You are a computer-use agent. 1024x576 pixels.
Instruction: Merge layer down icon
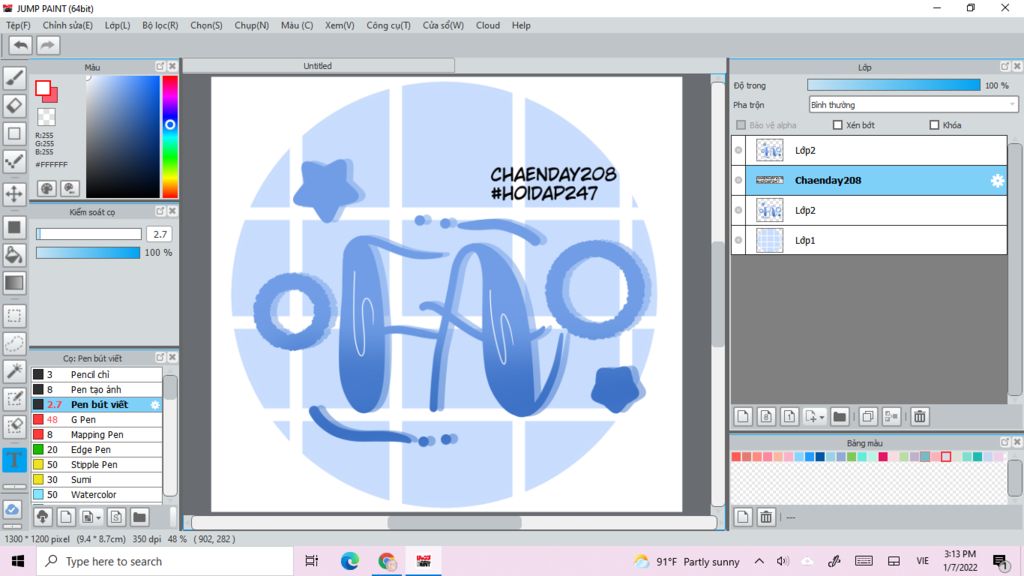(891, 417)
